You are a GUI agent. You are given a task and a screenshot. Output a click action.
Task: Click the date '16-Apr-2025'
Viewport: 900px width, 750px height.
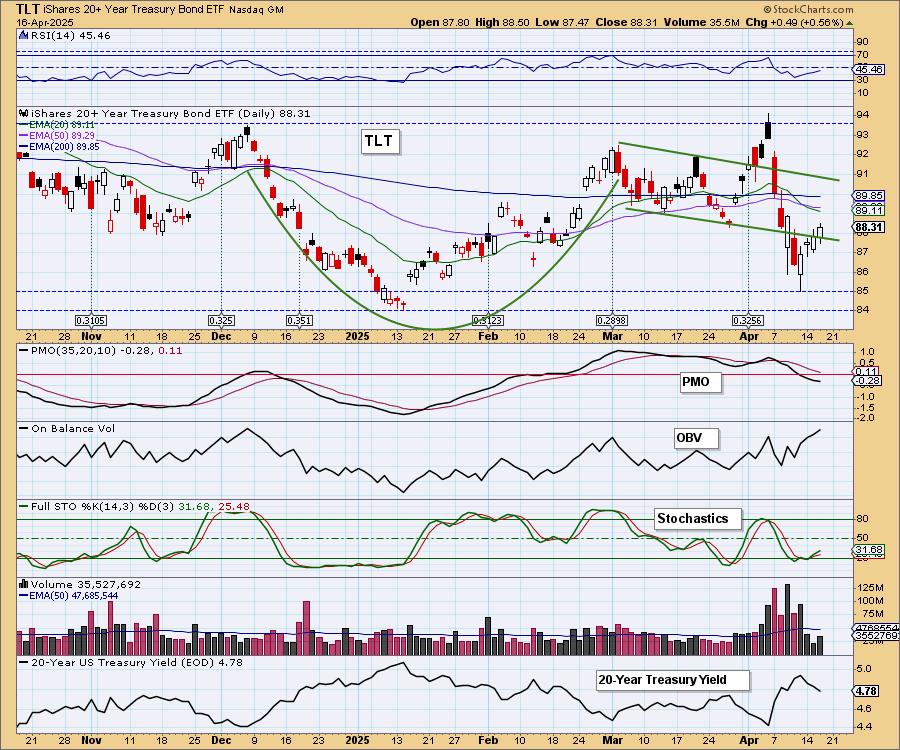pyautogui.click(x=45, y=22)
